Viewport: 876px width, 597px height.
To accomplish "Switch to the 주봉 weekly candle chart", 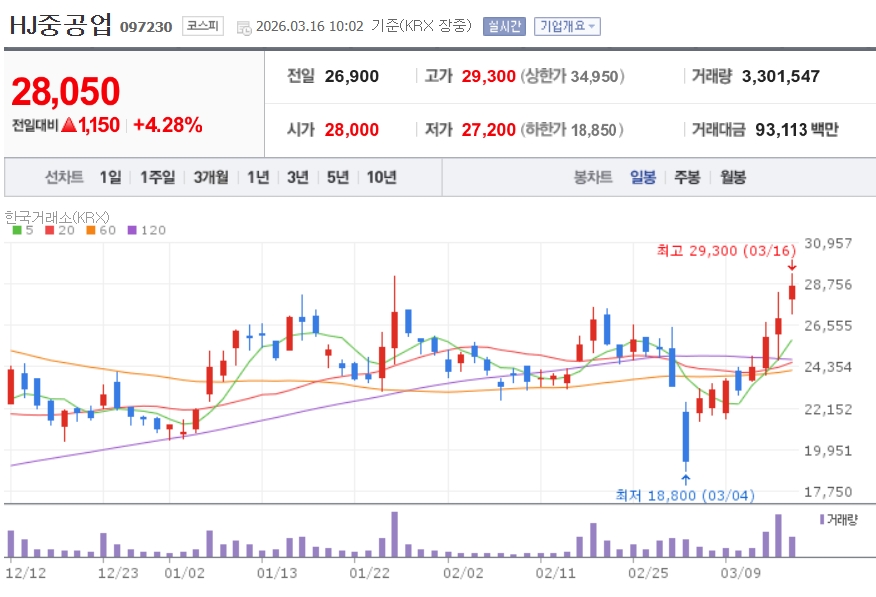I will 687,177.
